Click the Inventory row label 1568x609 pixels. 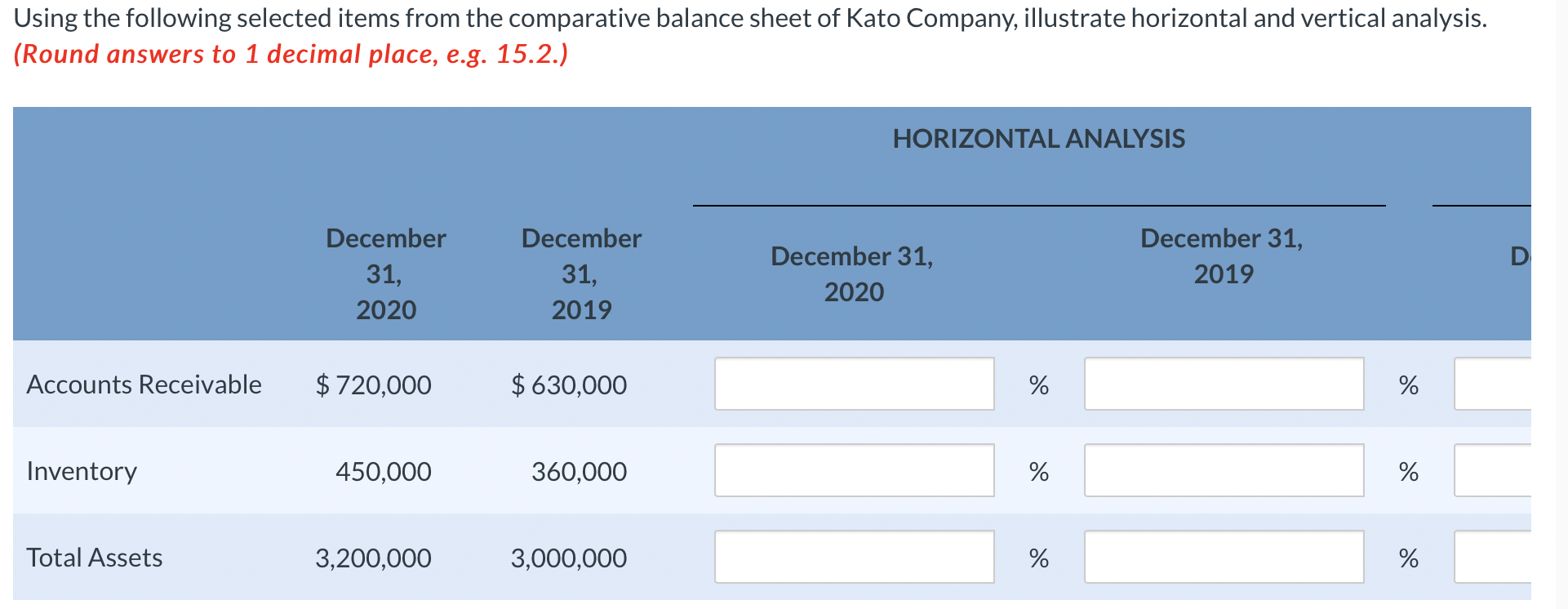click(81, 470)
